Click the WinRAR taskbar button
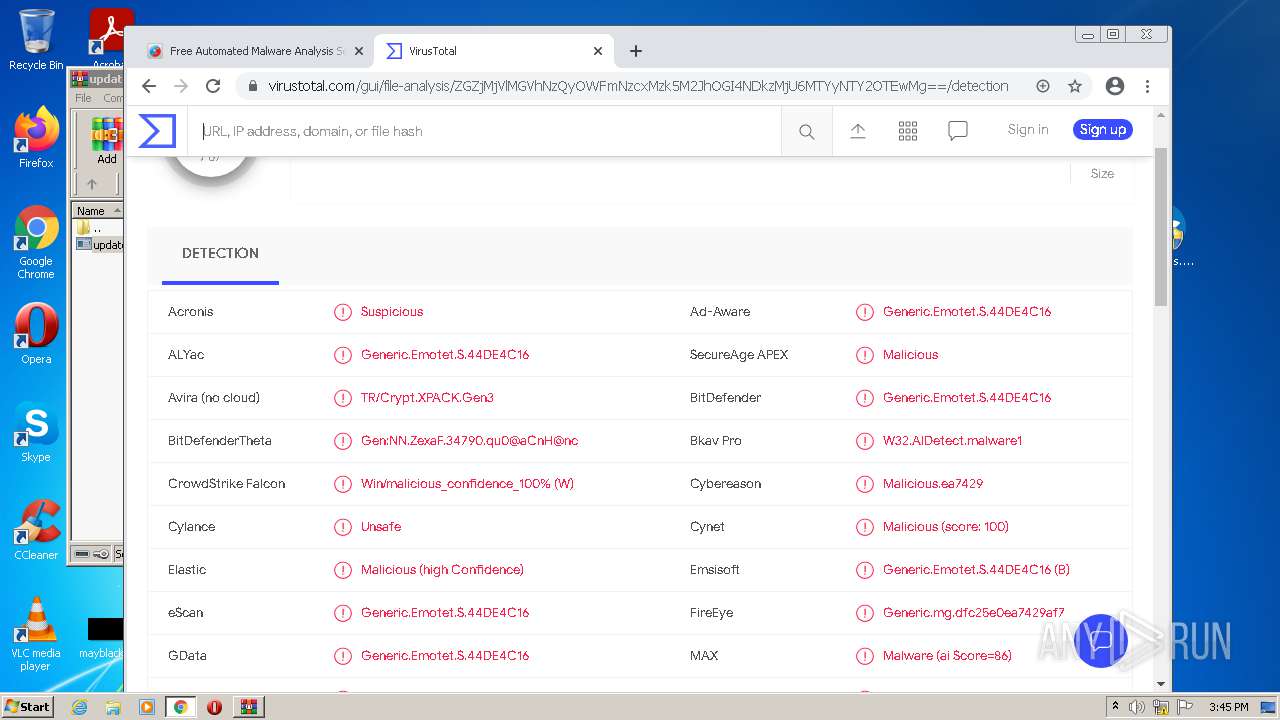1280x720 pixels. 248,707
